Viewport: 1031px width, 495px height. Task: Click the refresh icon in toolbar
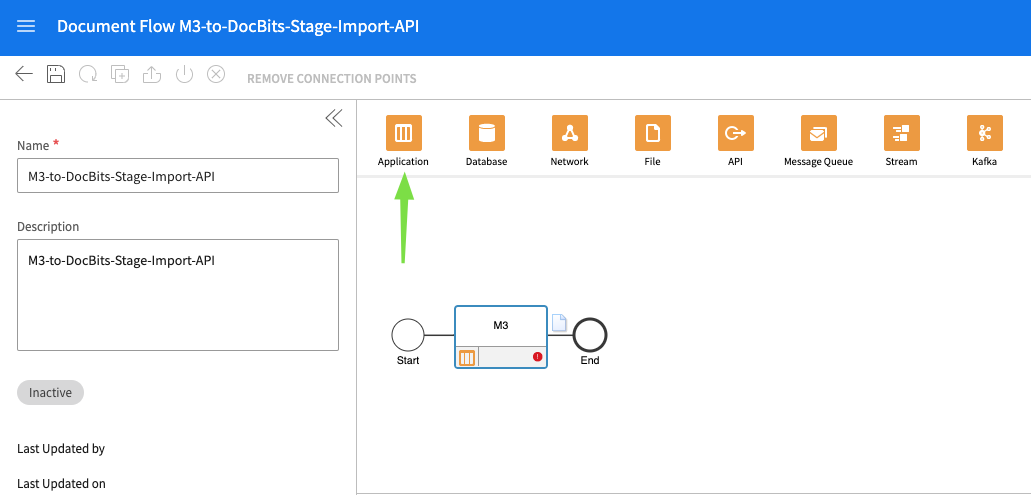(x=88, y=75)
